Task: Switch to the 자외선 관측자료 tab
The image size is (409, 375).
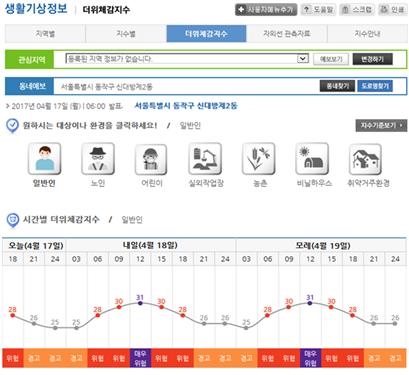Action: point(287,34)
